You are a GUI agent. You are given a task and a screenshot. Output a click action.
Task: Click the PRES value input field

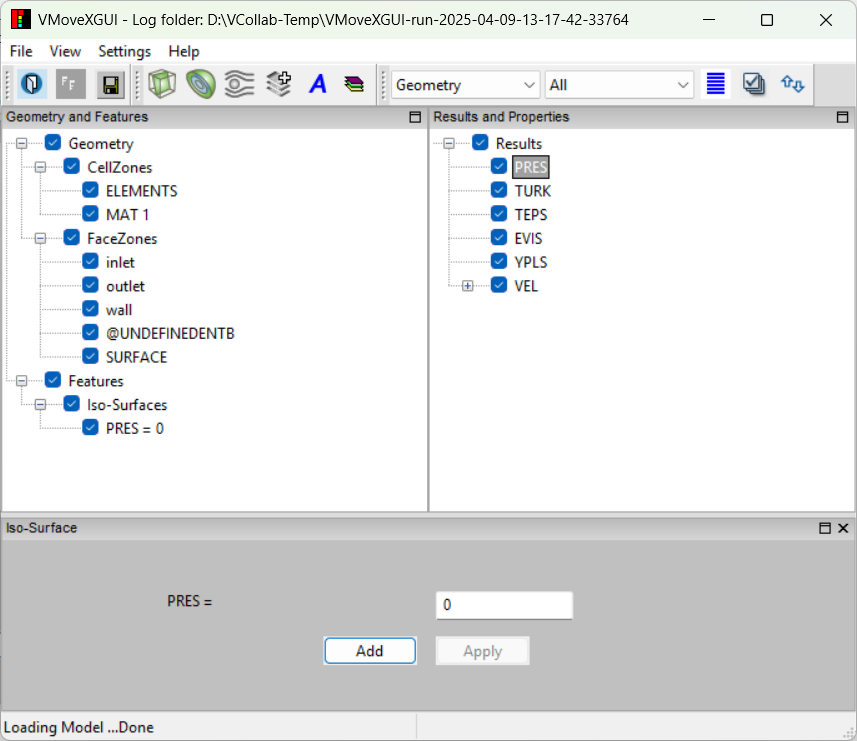click(504, 605)
